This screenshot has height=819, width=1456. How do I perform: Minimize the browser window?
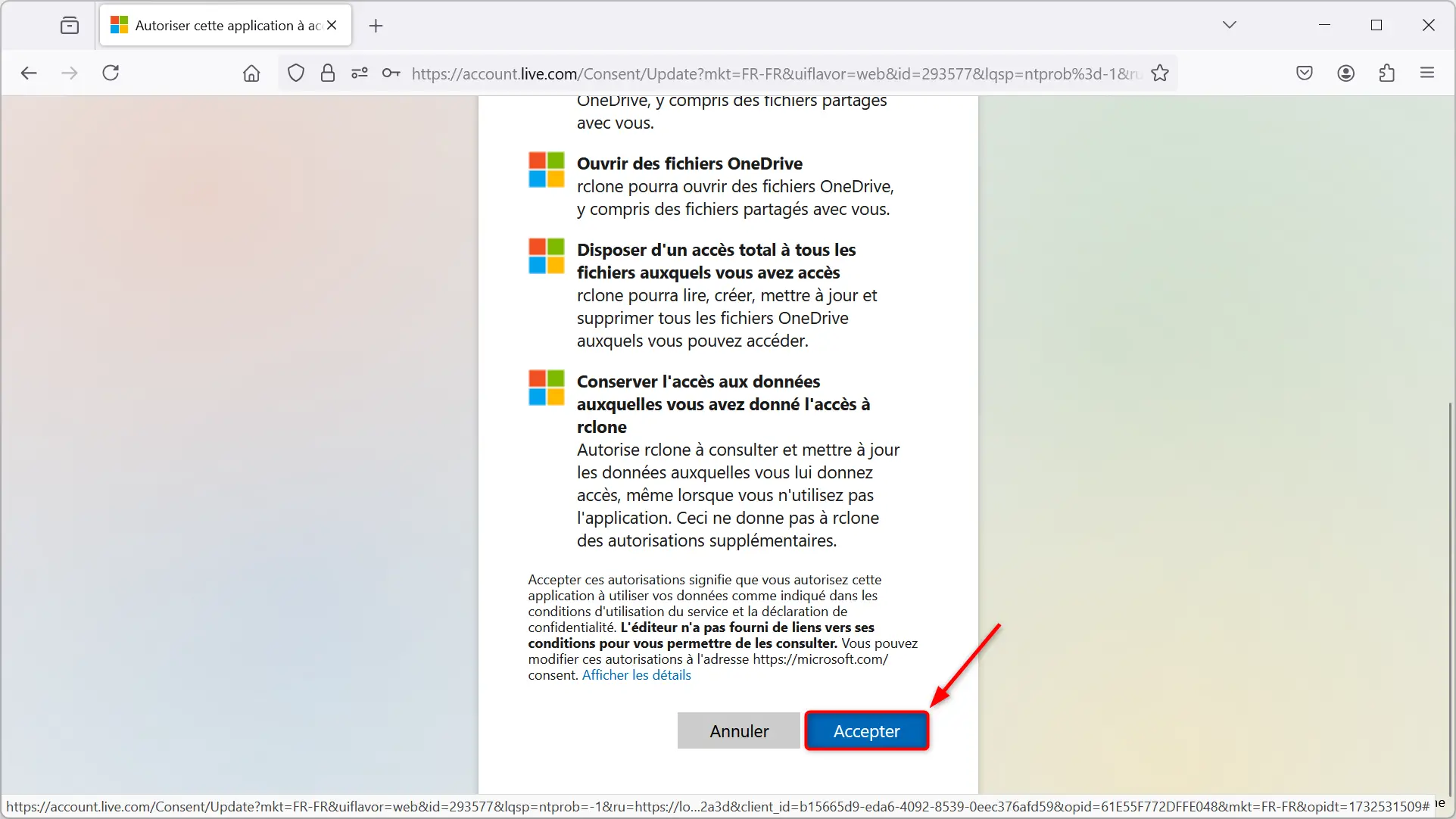pyautogui.click(x=1324, y=25)
